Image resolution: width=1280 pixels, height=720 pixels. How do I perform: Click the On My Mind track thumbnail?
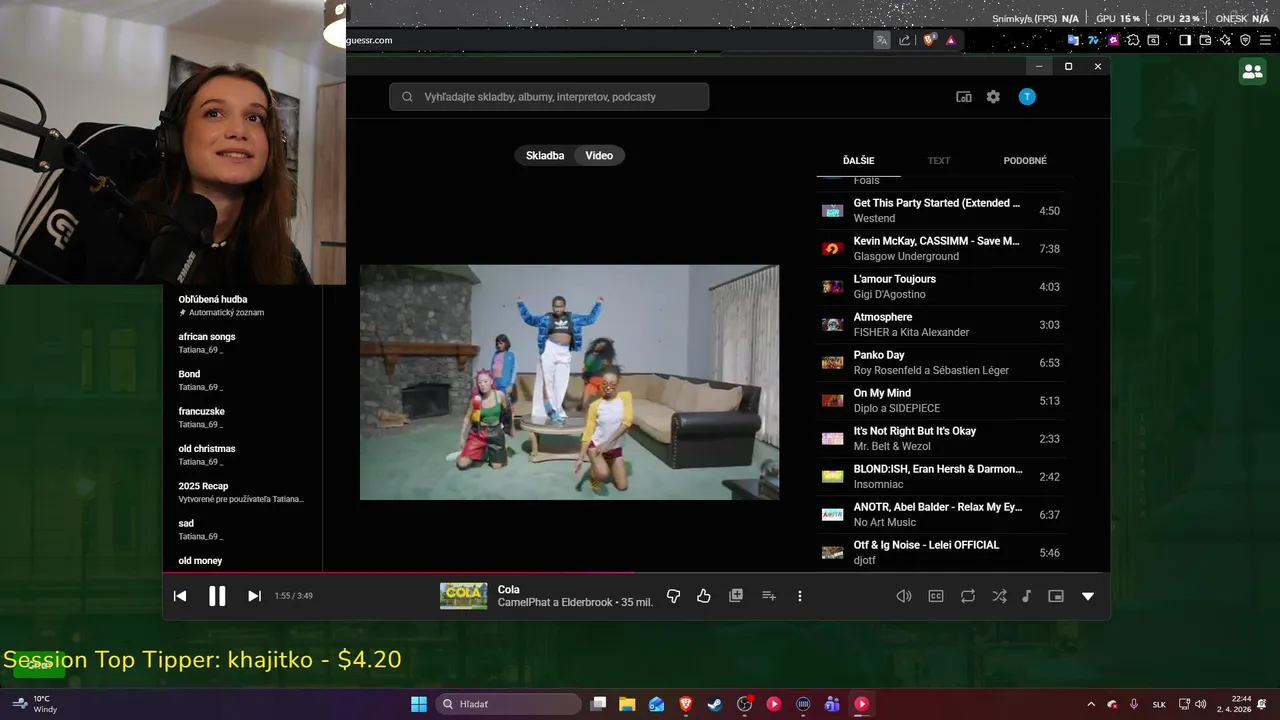tap(832, 401)
